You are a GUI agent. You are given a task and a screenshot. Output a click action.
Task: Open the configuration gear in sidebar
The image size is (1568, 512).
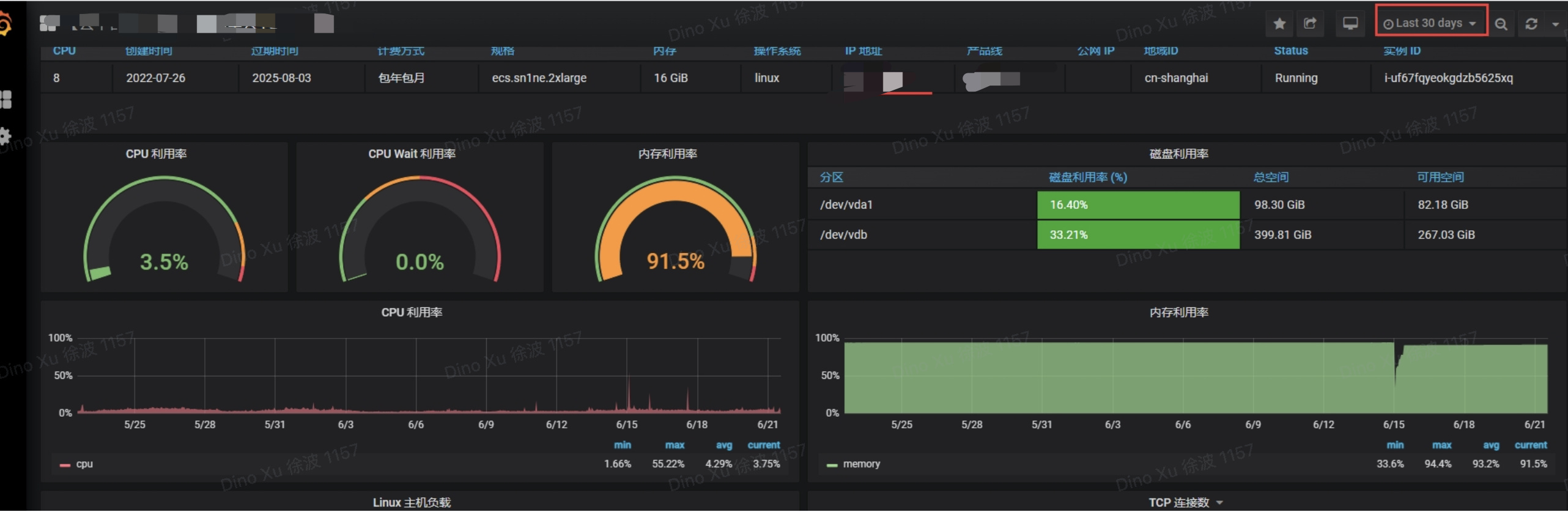click(x=6, y=136)
